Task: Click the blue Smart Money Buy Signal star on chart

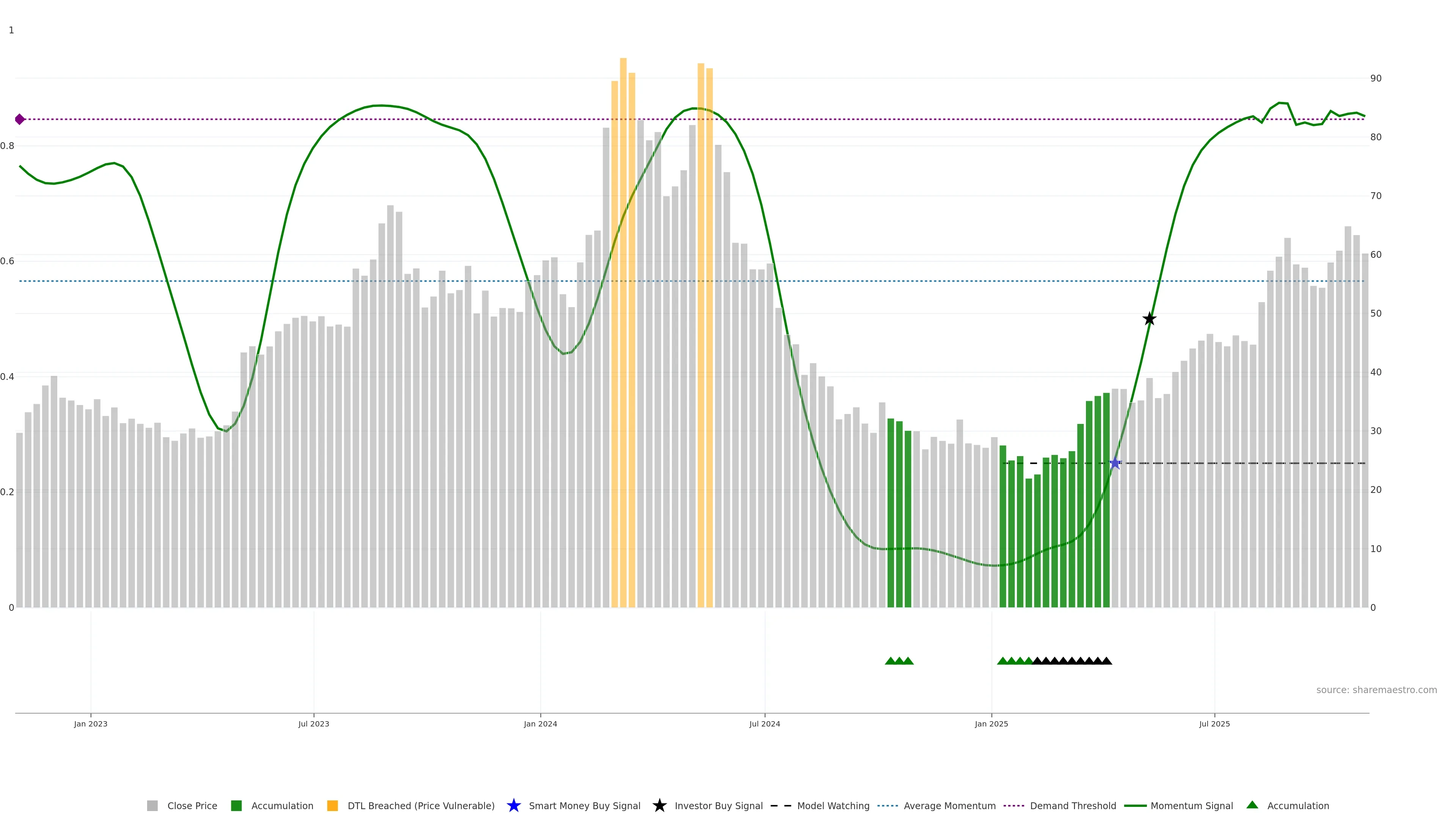Action: point(1115,463)
